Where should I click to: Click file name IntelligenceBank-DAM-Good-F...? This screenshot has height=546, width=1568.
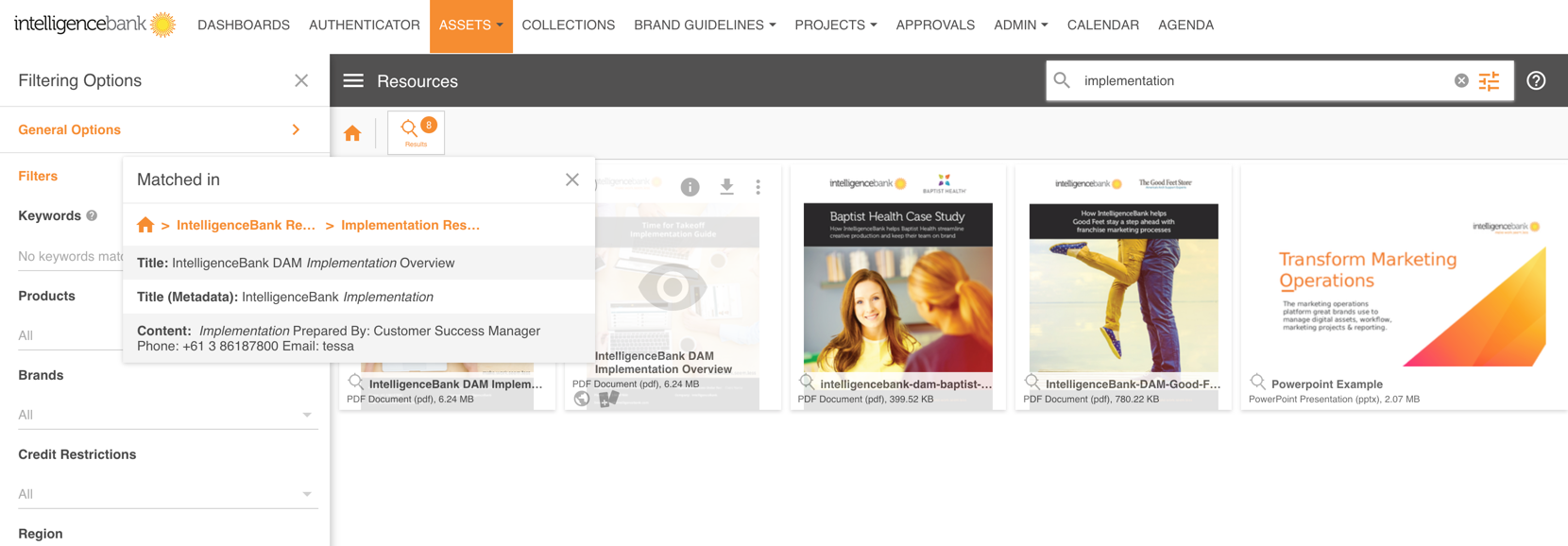pos(1133,384)
